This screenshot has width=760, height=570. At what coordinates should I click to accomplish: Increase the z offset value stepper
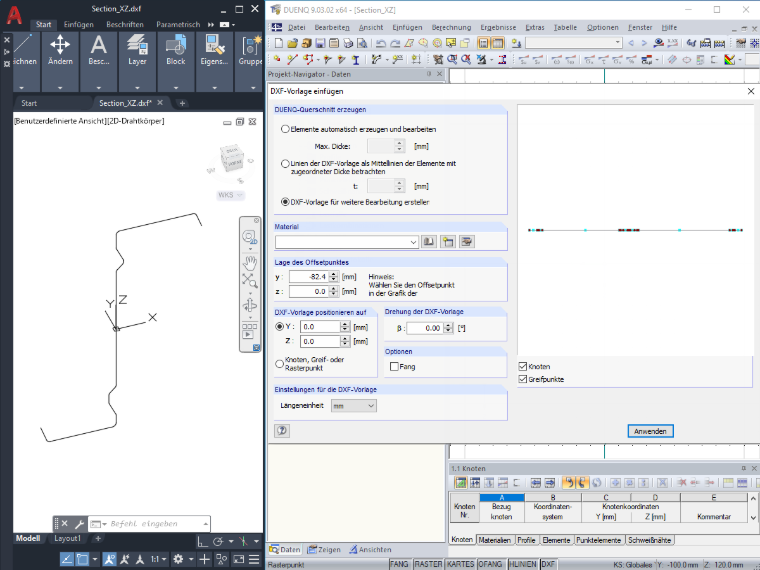[333, 288]
